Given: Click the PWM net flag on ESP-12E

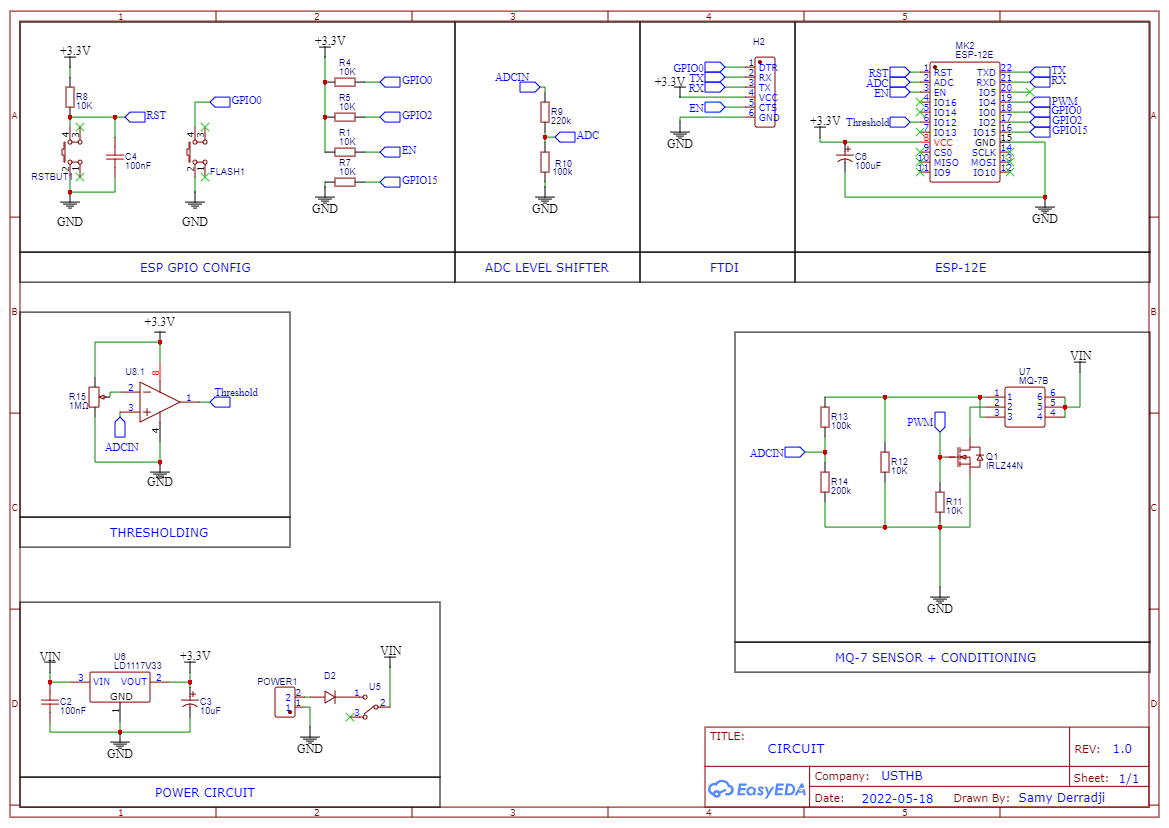Looking at the screenshot, I should [1041, 102].
